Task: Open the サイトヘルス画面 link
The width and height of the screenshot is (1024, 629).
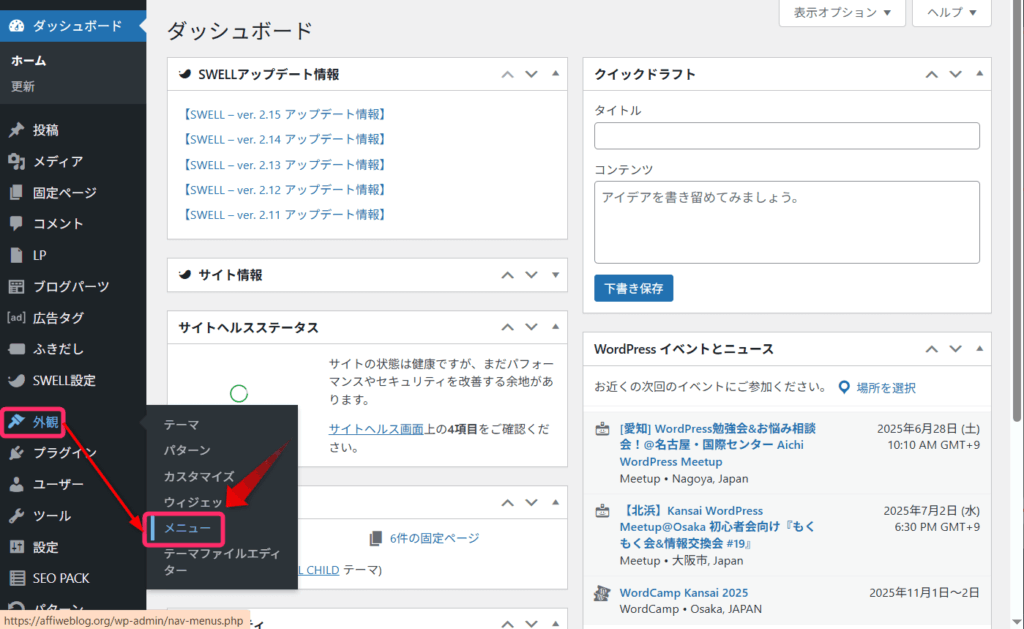Action: click(377, 429)
